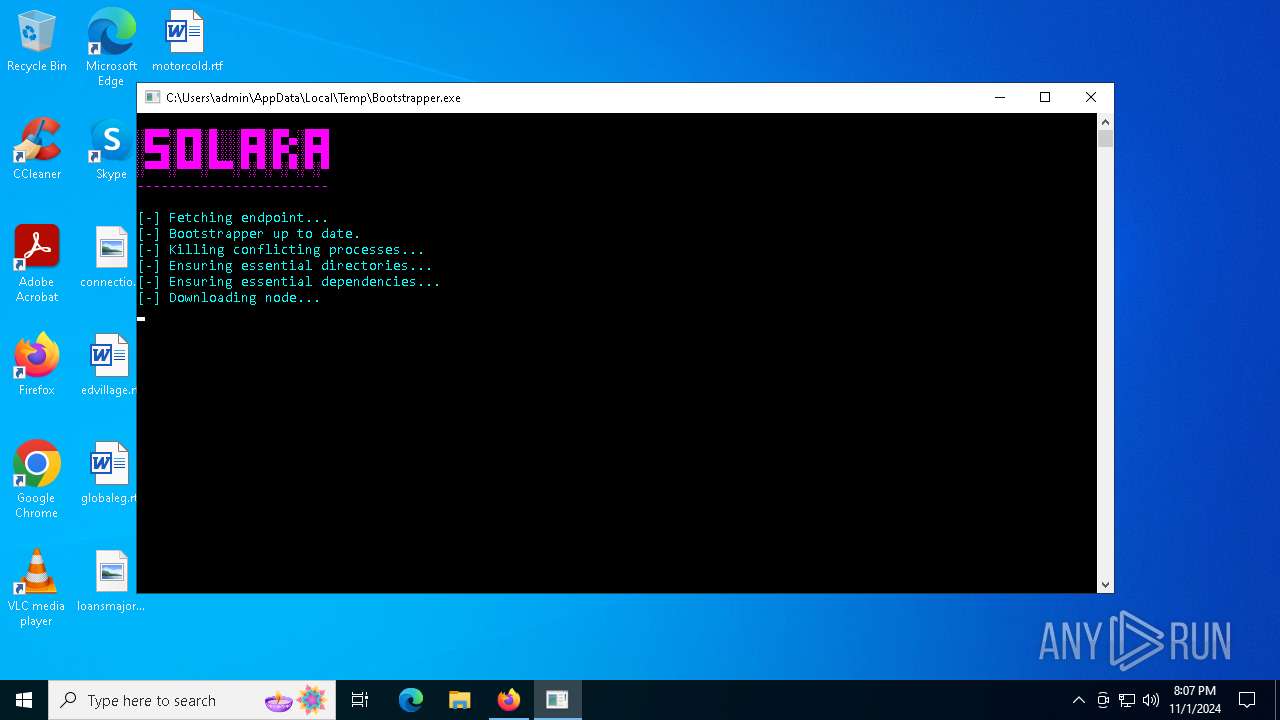This screenshot has height=720, width=1280.
Task: Open network status tray icon
Action: click(1127, 700)
